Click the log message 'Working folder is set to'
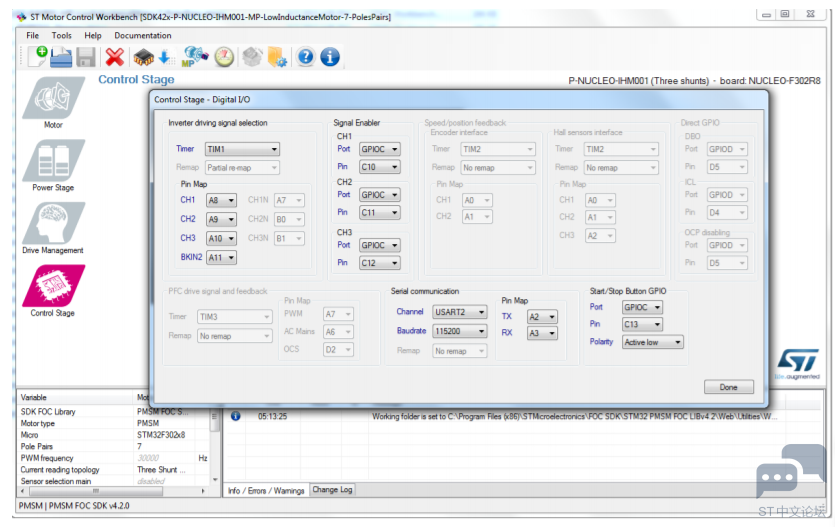 pyautogui.click(x=575, y=417)
